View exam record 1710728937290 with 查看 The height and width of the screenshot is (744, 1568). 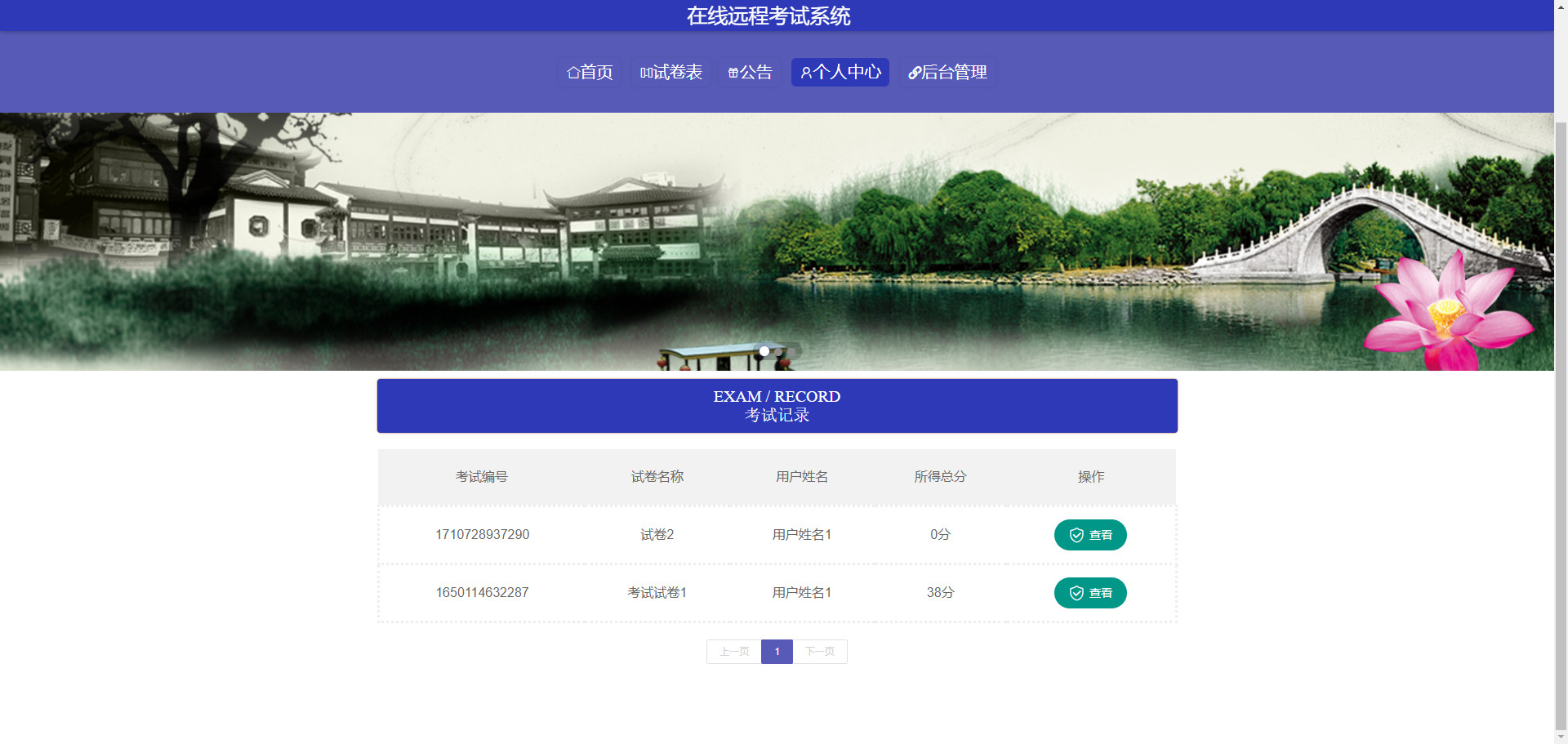pyautogui.click(x=1090, y=535)
